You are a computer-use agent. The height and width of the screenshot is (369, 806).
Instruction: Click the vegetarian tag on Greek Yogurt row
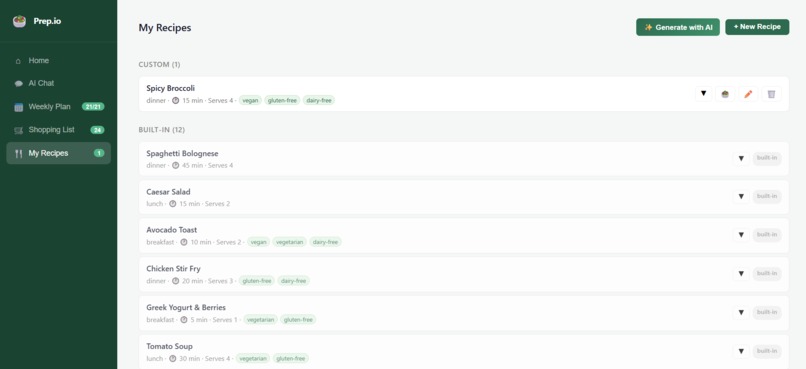(x=261, y=320)
